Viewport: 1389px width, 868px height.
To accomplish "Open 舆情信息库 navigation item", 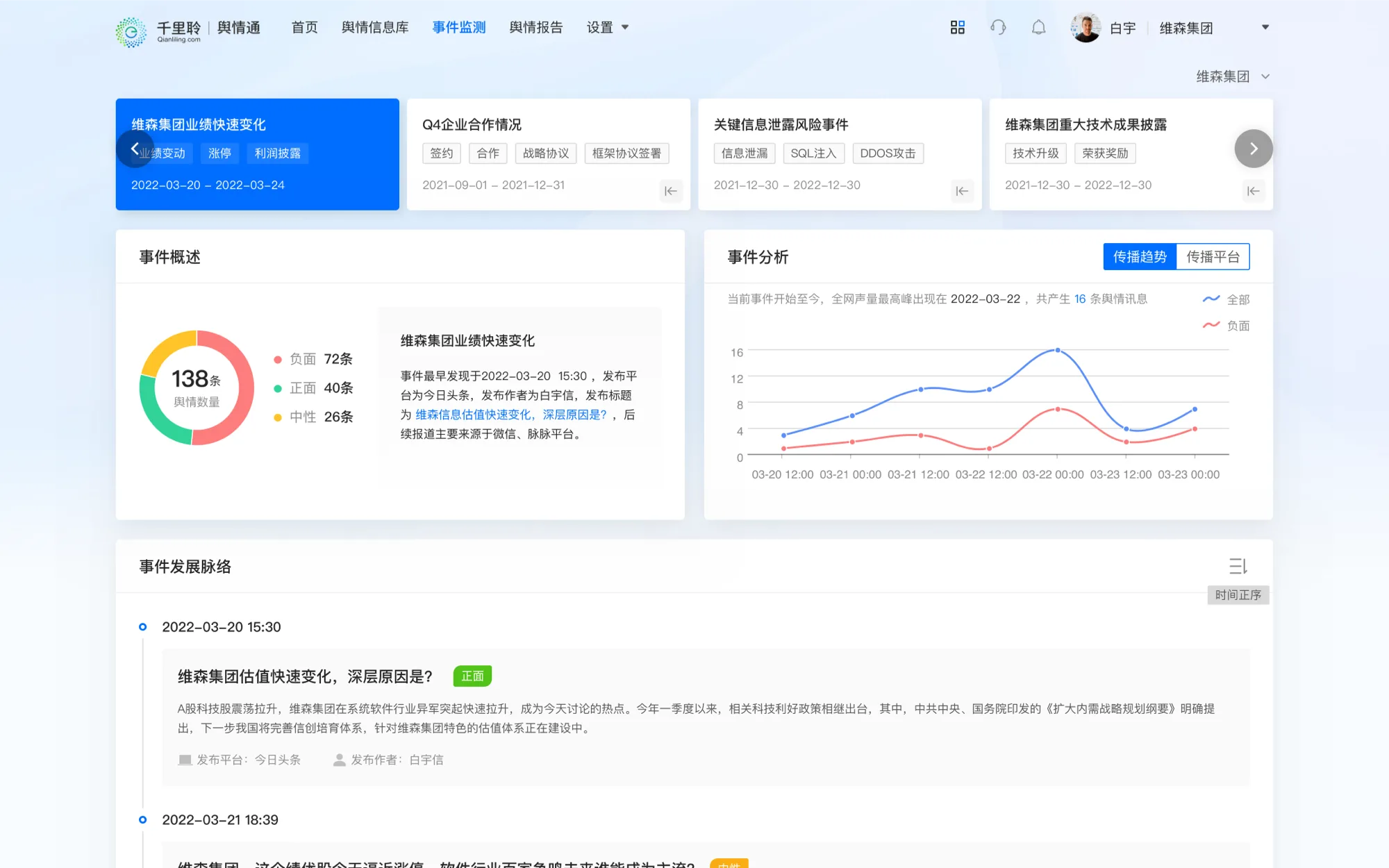I will (375, 27).
